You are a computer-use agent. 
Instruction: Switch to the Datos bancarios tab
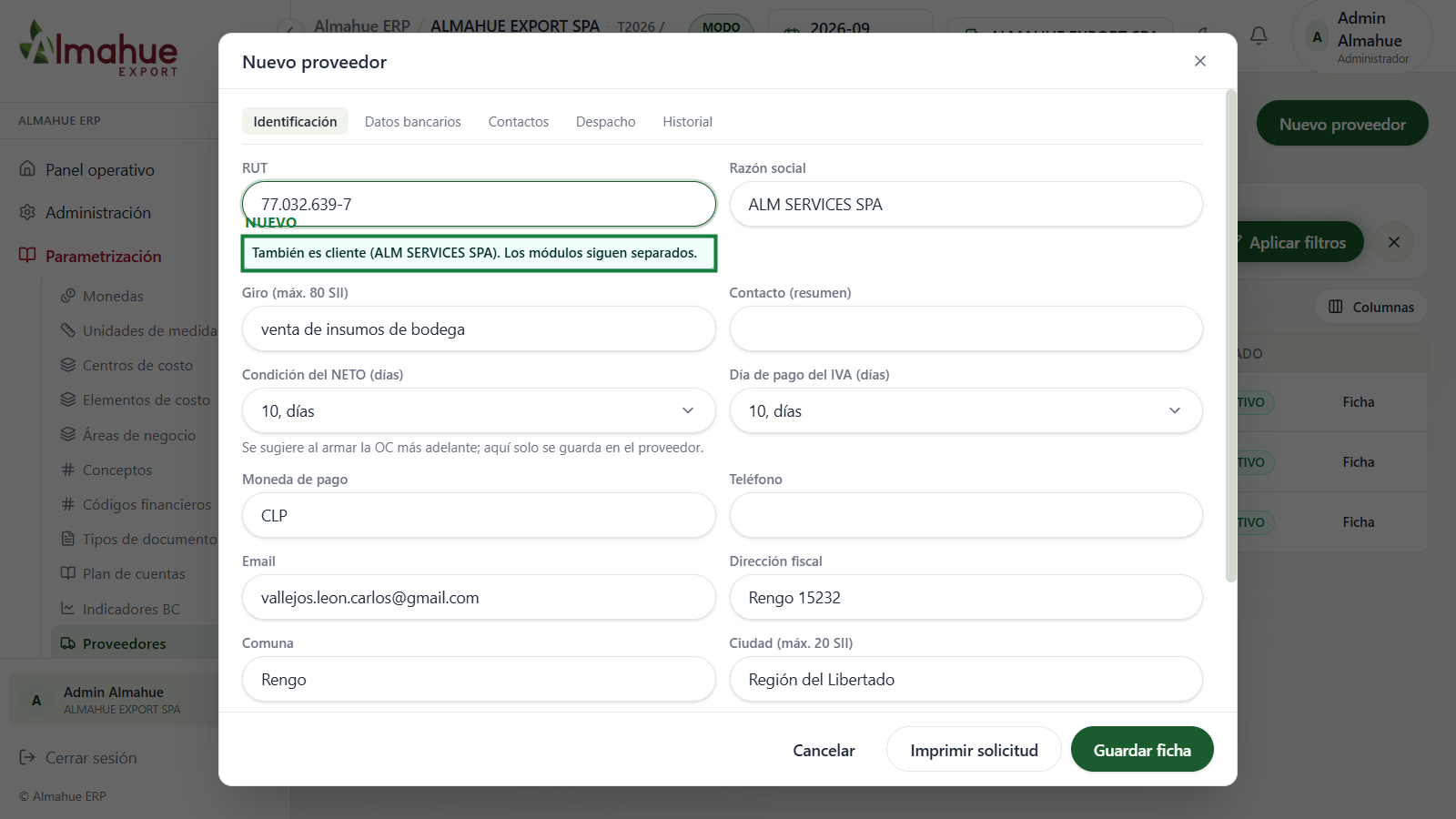[412, 121]
